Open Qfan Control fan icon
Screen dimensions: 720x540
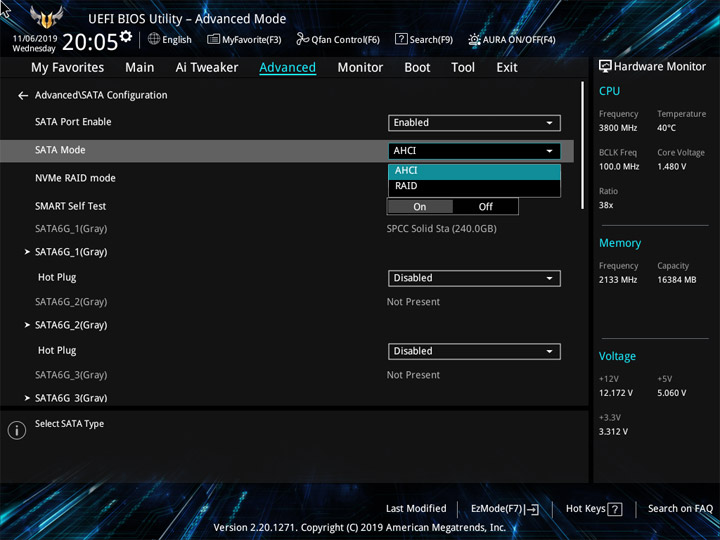point(302,39)
